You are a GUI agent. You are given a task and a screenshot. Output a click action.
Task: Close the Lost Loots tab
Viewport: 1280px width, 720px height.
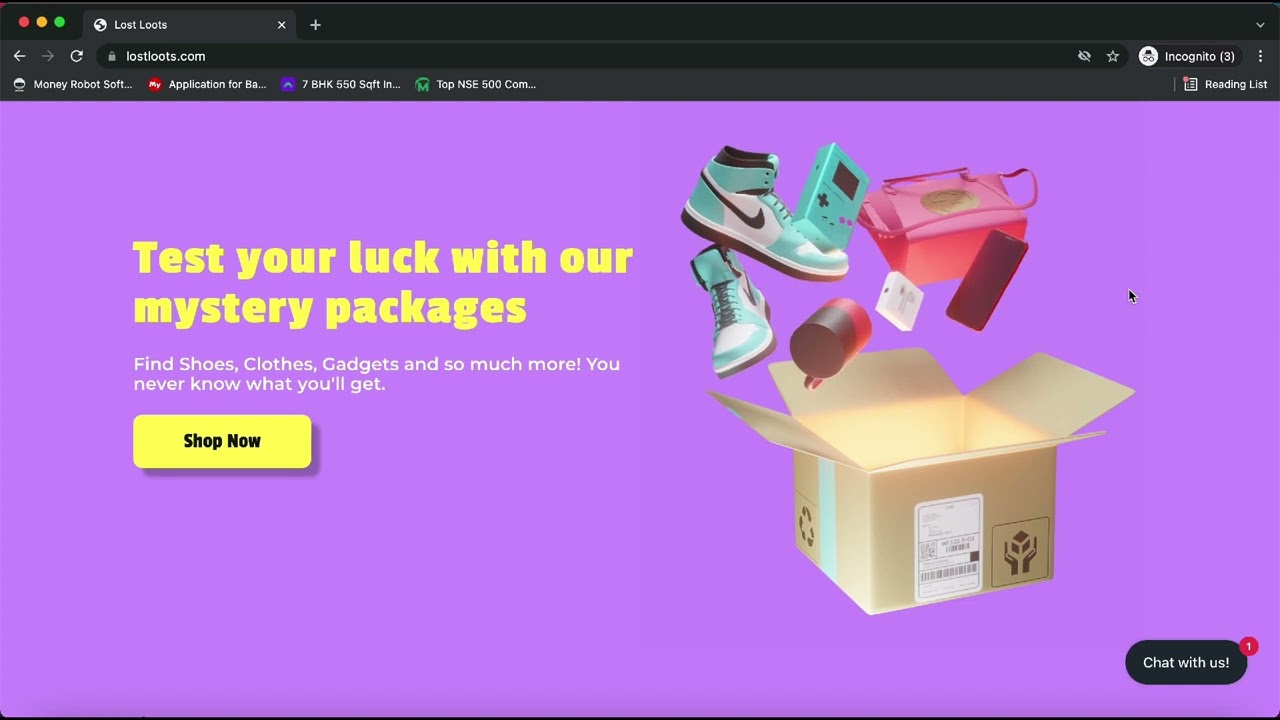281,24
